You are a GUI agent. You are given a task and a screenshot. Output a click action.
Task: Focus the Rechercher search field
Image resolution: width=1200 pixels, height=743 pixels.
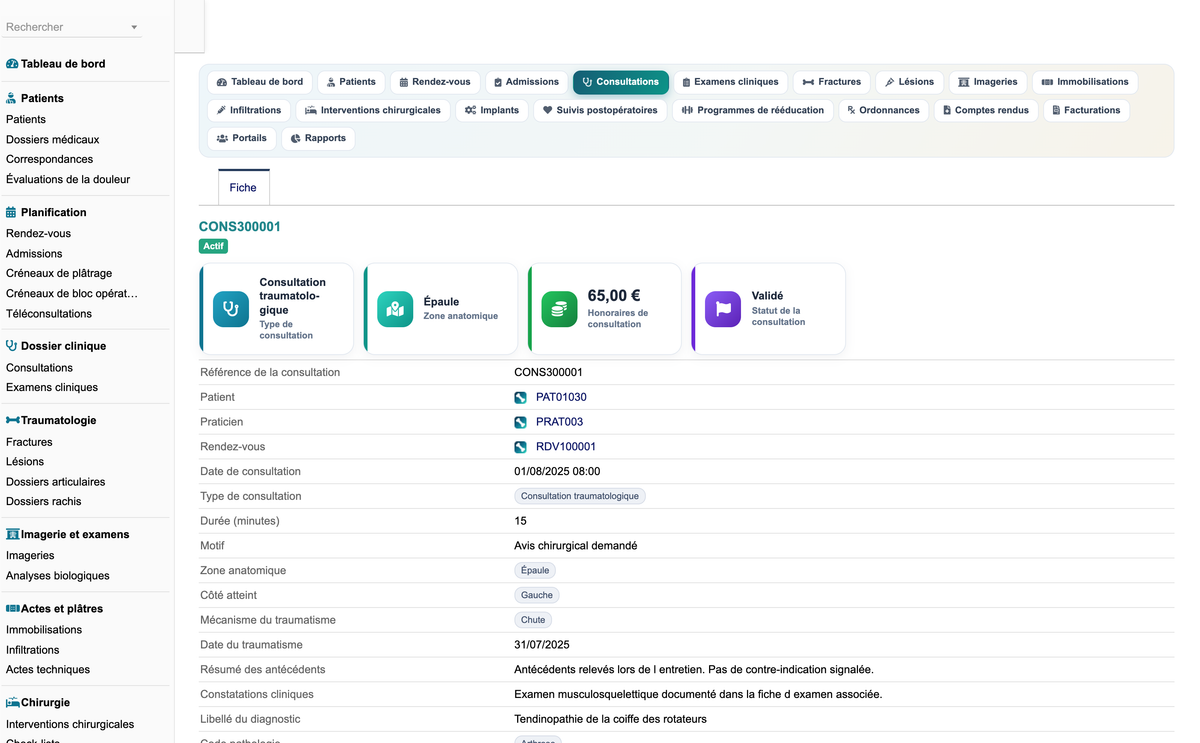(x=65, y=28)
